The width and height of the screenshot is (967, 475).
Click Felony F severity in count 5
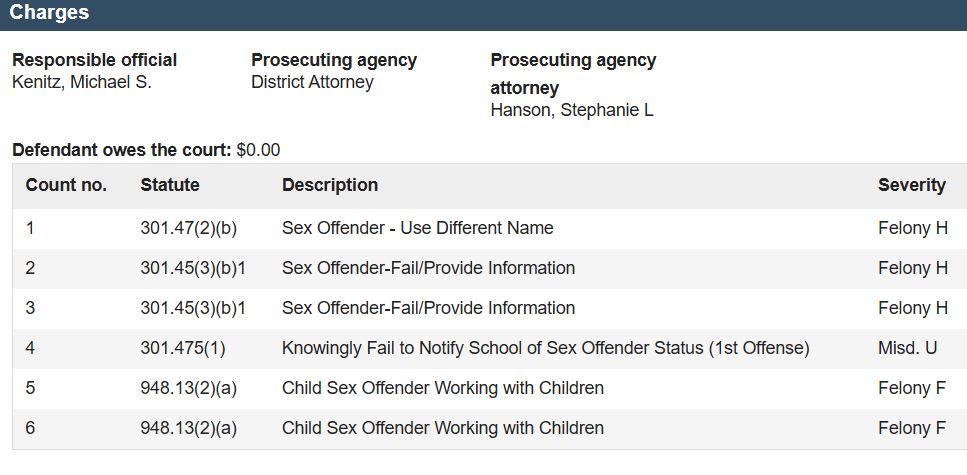pos(911,389)
